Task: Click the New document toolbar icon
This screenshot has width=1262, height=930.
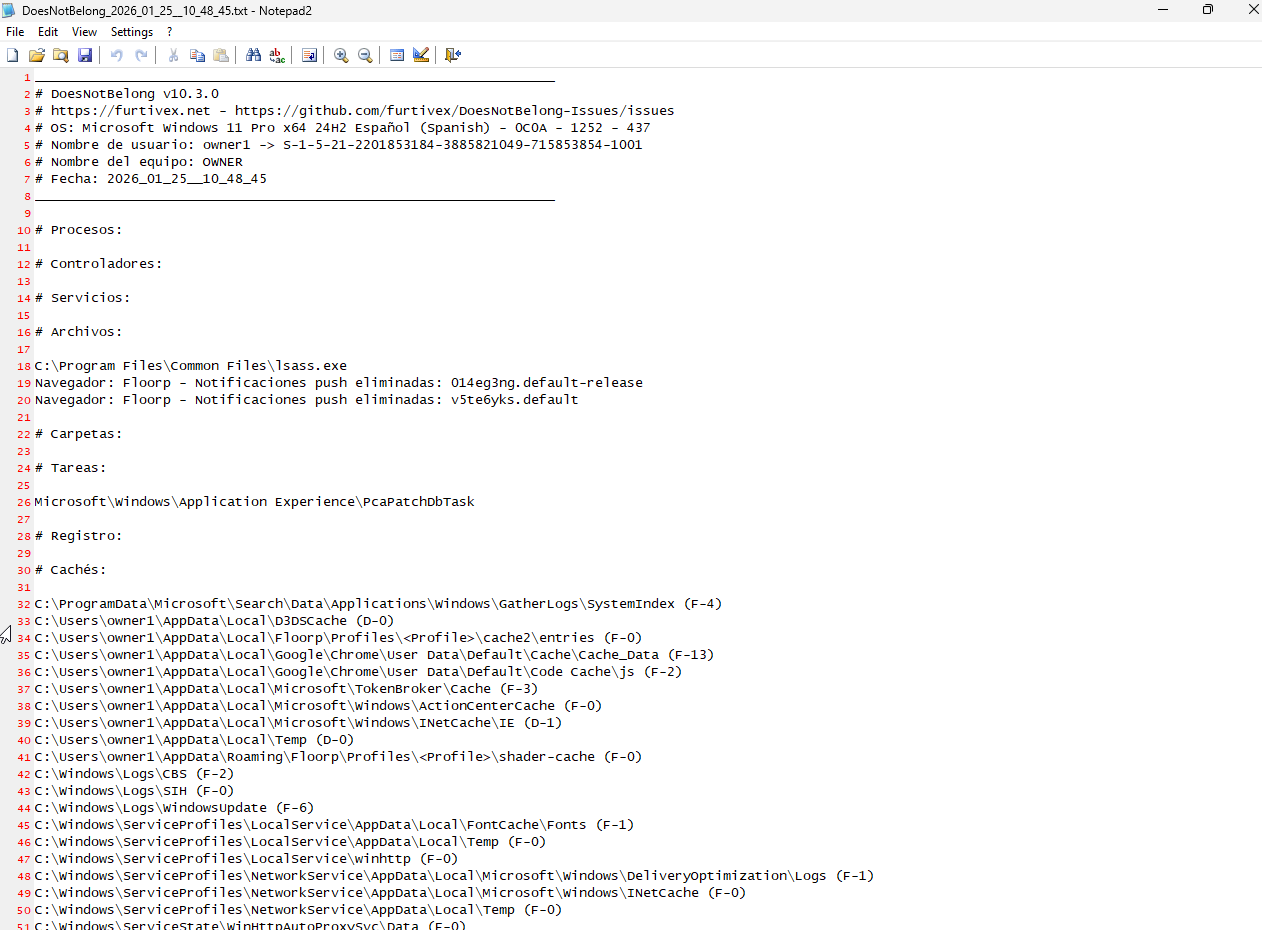Action: click(13, 55)
